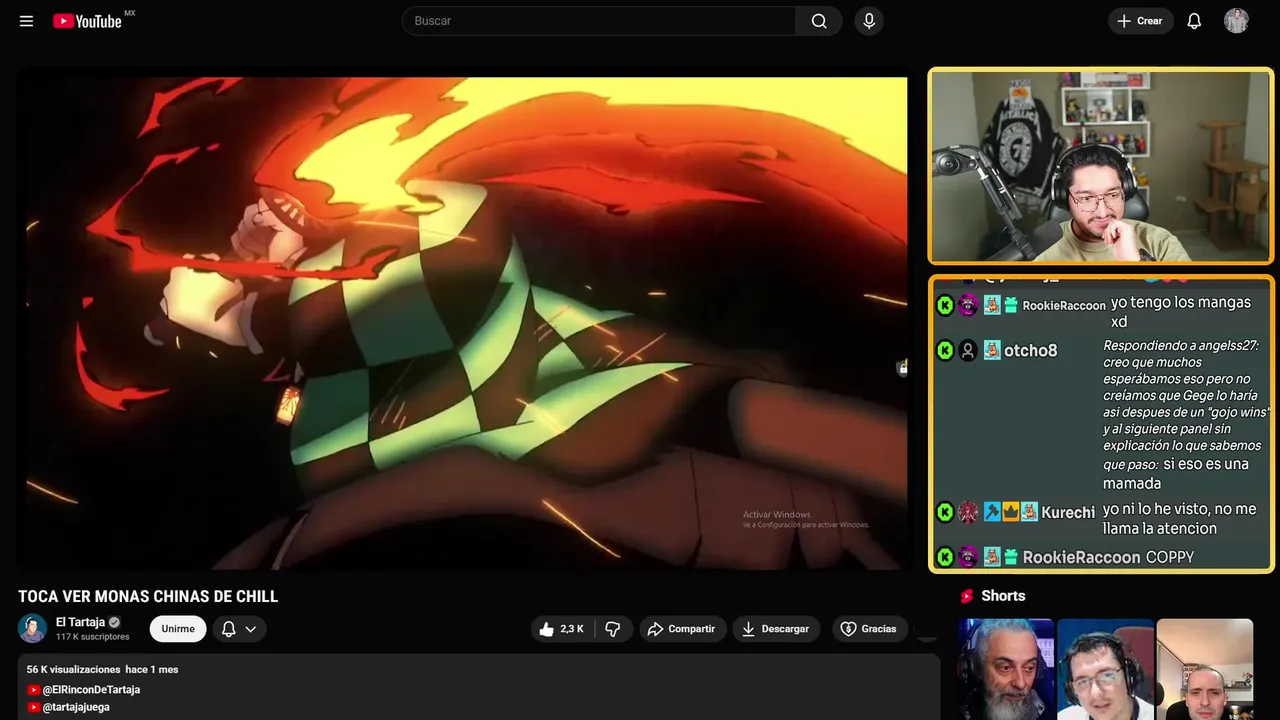Expand notification preferences chevron
This screenshot has height=720, width=1280.
[x=251, y=629]
